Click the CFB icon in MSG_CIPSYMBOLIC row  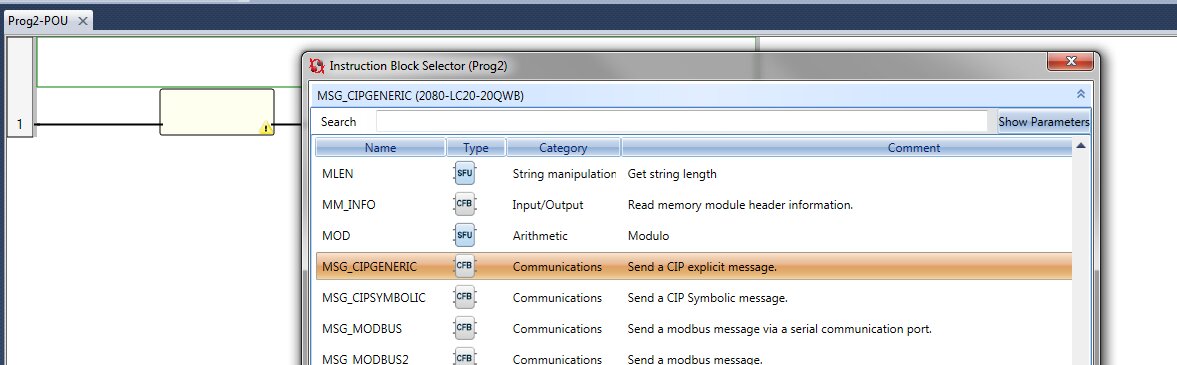[x=465, y=297]
